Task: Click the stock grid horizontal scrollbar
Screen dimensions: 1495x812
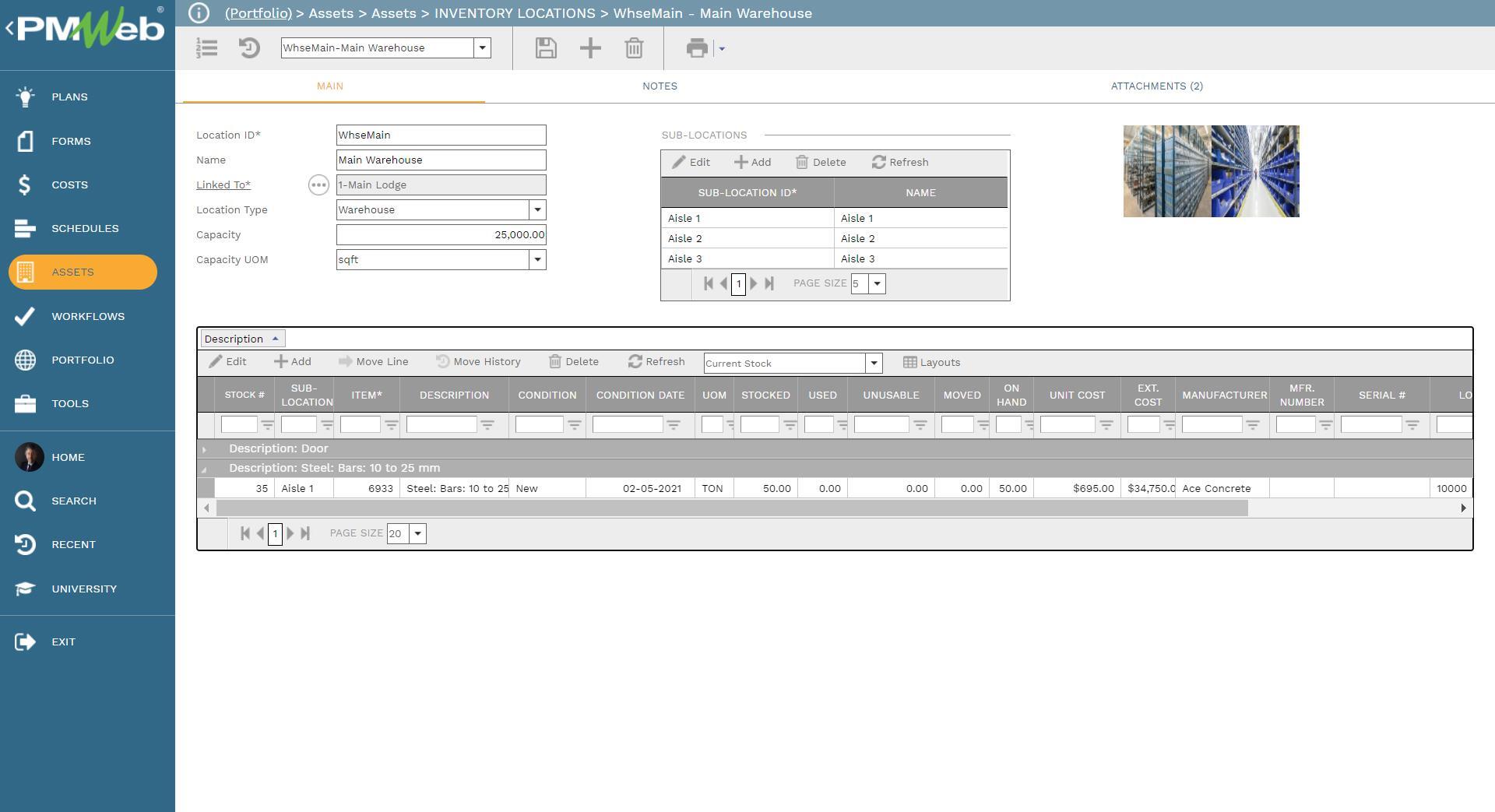Action: click(732, 508)
